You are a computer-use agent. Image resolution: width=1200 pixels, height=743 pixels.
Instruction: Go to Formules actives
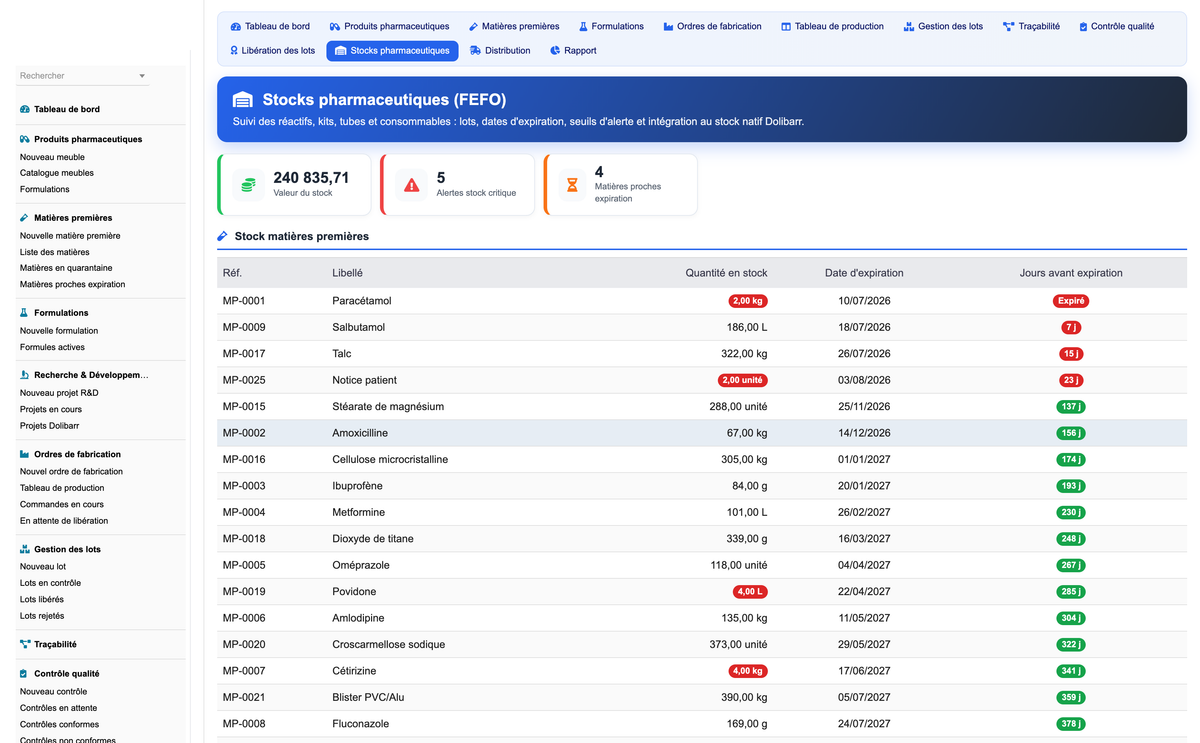[52, 347]
